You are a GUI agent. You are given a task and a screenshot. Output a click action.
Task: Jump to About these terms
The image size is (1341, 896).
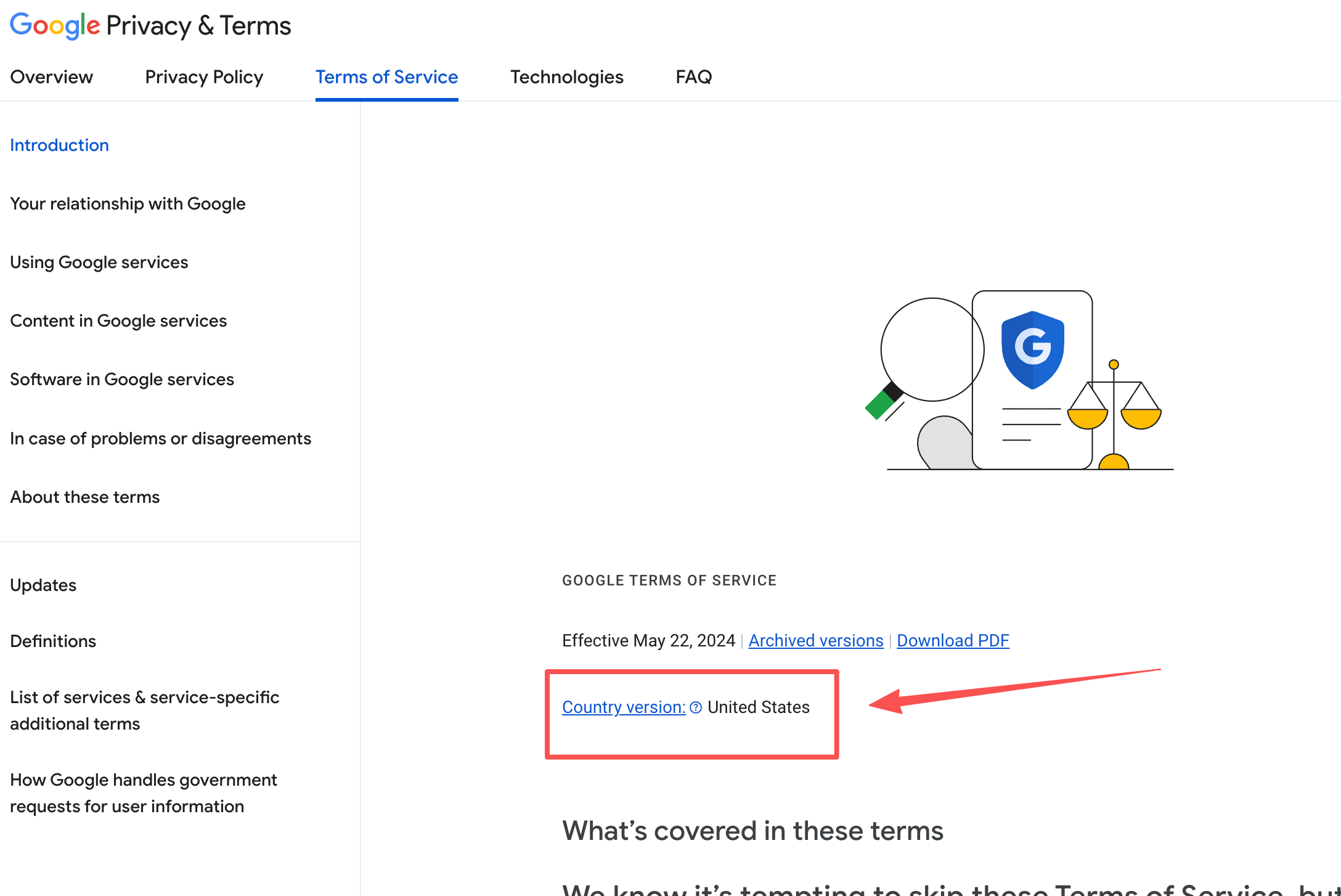(x=85, y=497)
